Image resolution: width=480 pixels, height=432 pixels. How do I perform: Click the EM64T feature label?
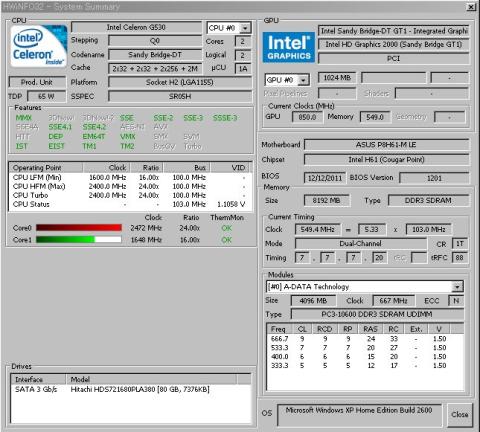point(94,137)
